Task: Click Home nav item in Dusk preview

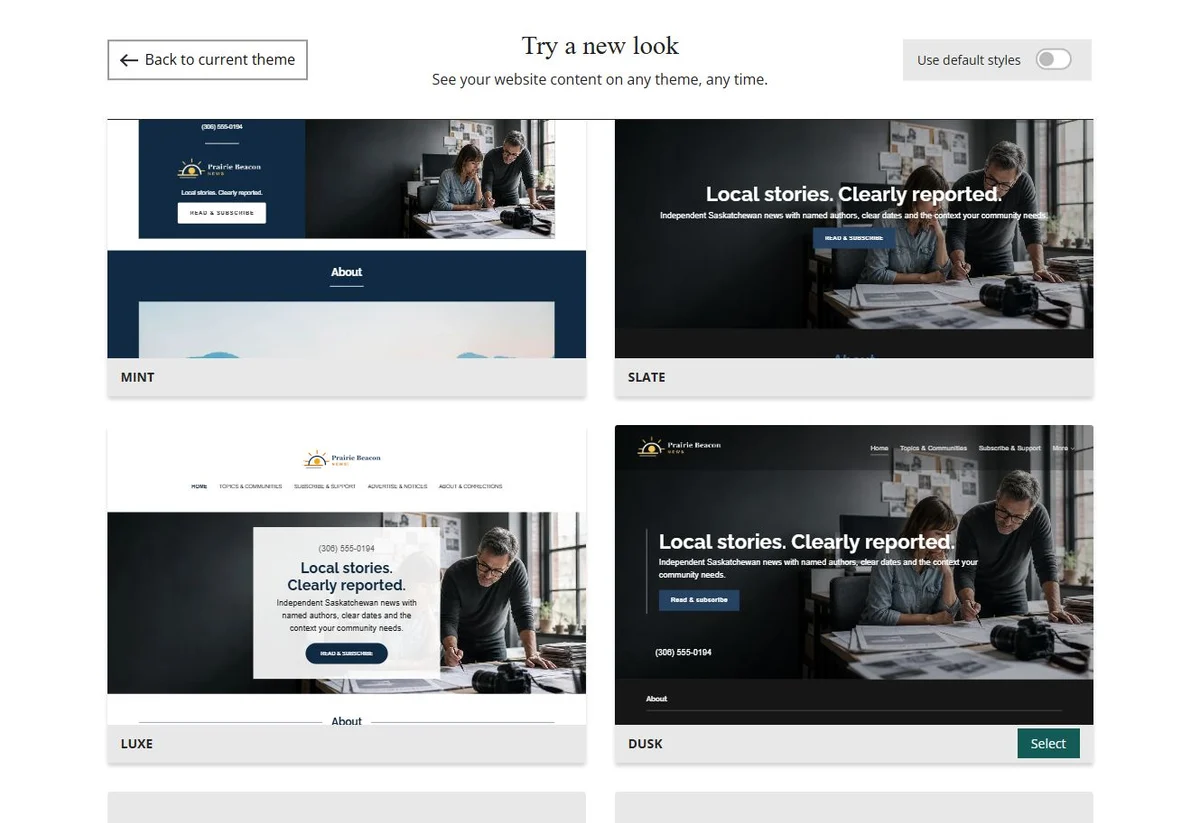Action: point(879,448)
